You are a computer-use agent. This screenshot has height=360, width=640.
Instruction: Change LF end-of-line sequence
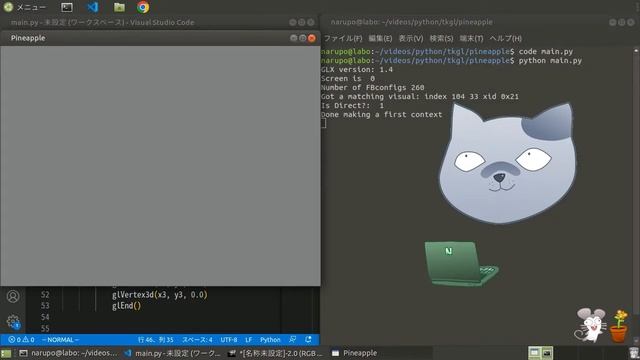pos(248,340)
